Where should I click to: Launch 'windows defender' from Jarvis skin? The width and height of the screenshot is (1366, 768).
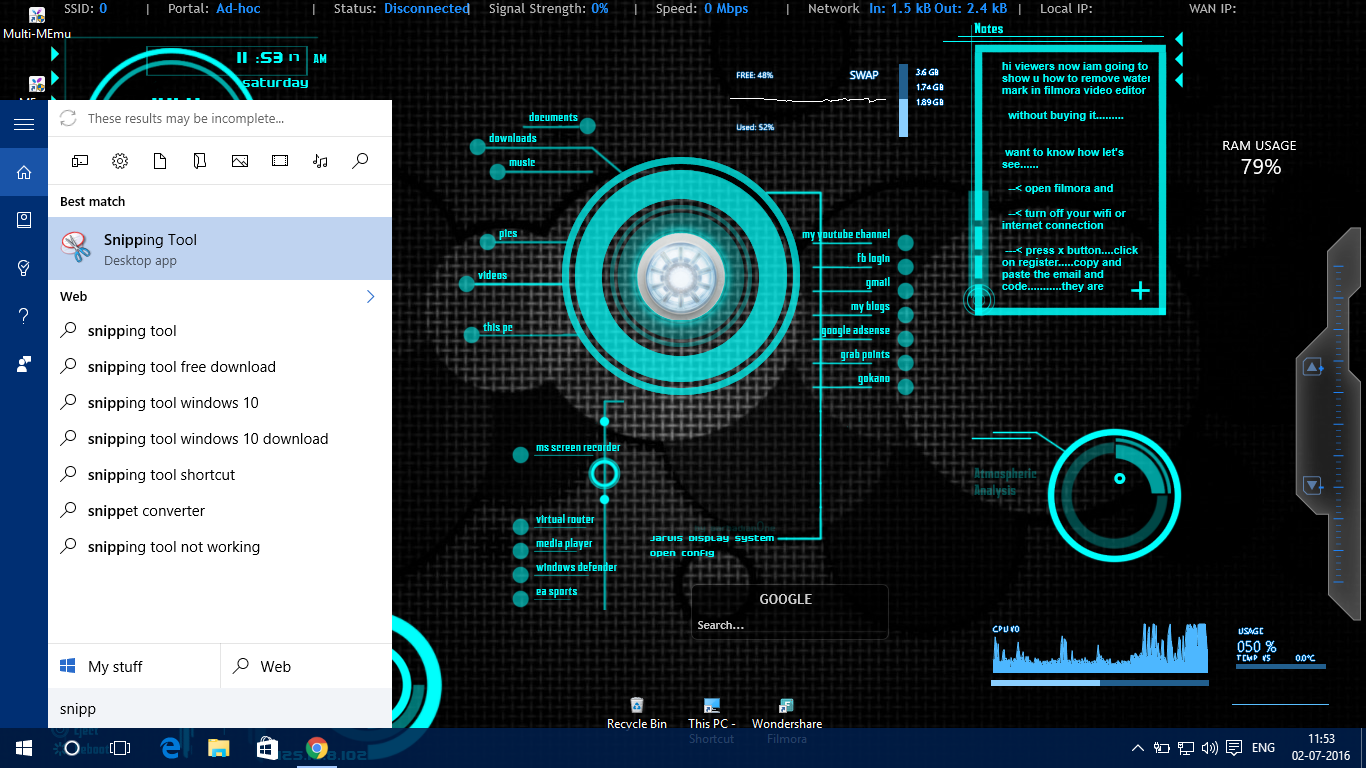click(x=576, y=568)
